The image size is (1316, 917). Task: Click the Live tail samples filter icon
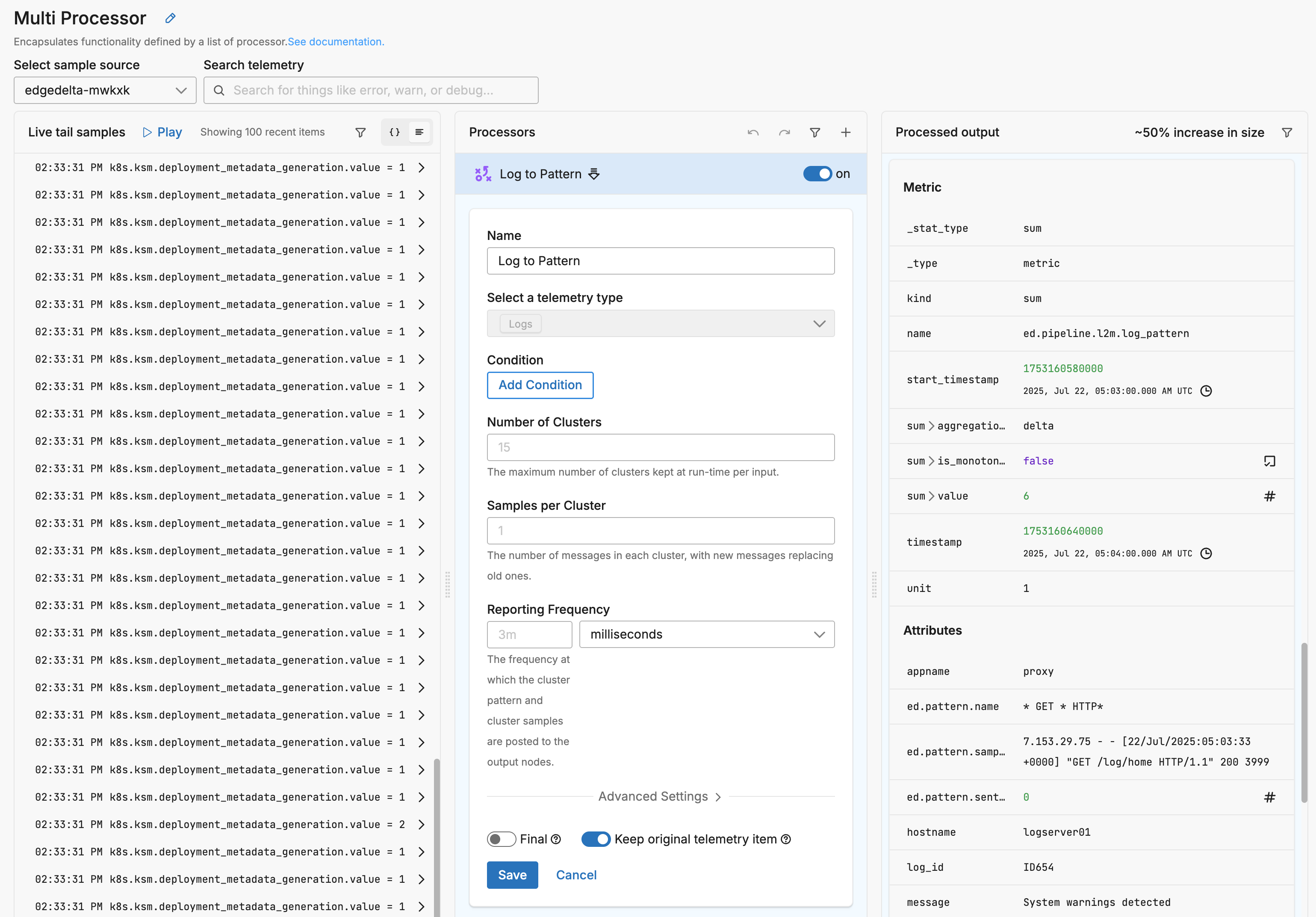(x=360, y=133)
